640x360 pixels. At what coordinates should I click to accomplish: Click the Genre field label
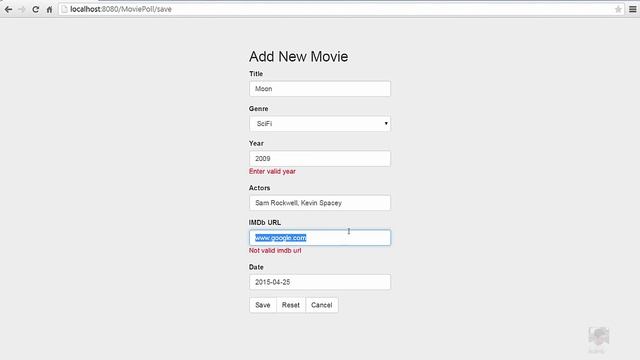pyautogui.click(x=258, y=109)
